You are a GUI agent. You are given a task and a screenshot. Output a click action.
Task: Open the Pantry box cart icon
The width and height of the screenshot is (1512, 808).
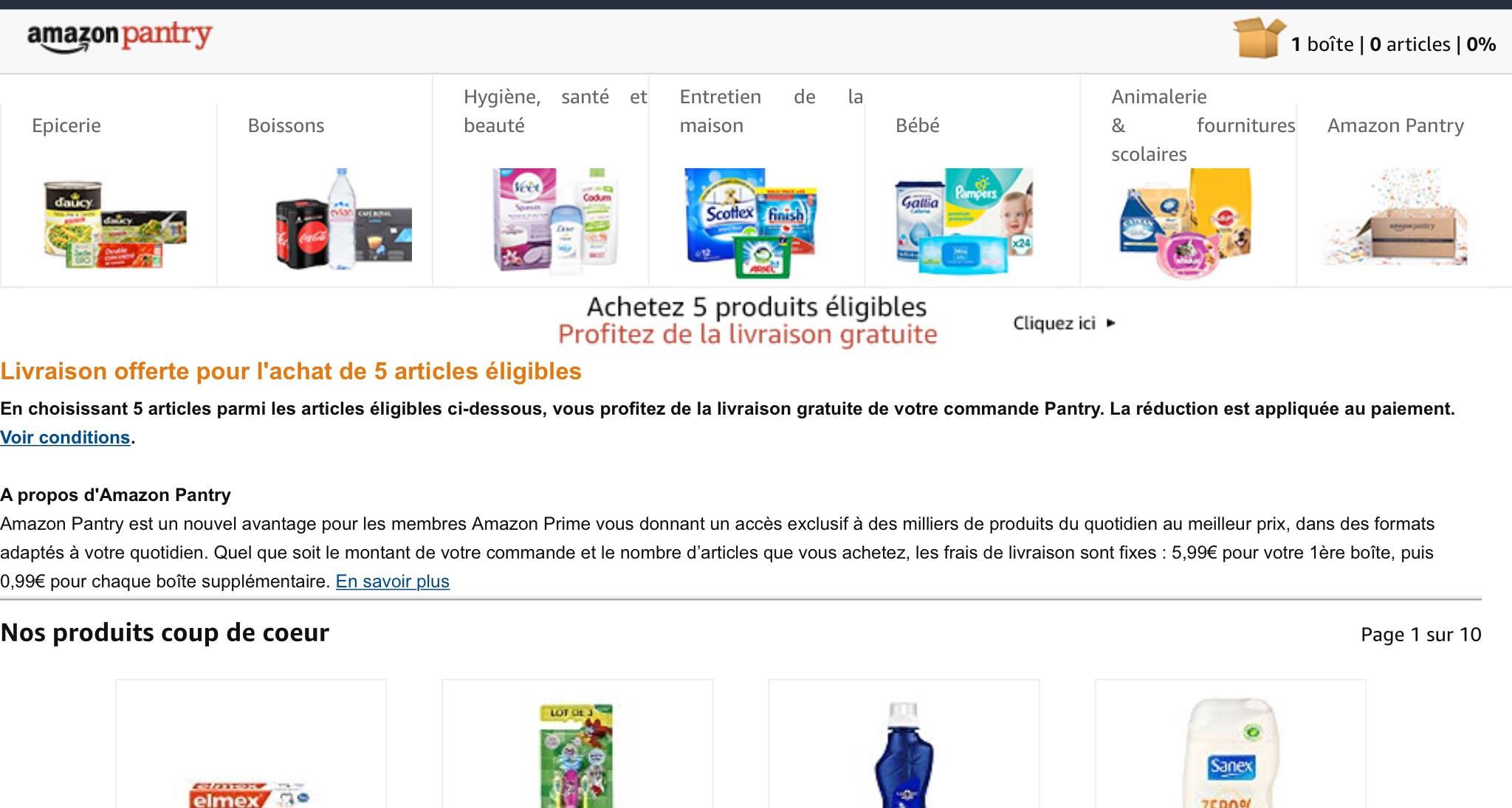[x=1259, y=38]
